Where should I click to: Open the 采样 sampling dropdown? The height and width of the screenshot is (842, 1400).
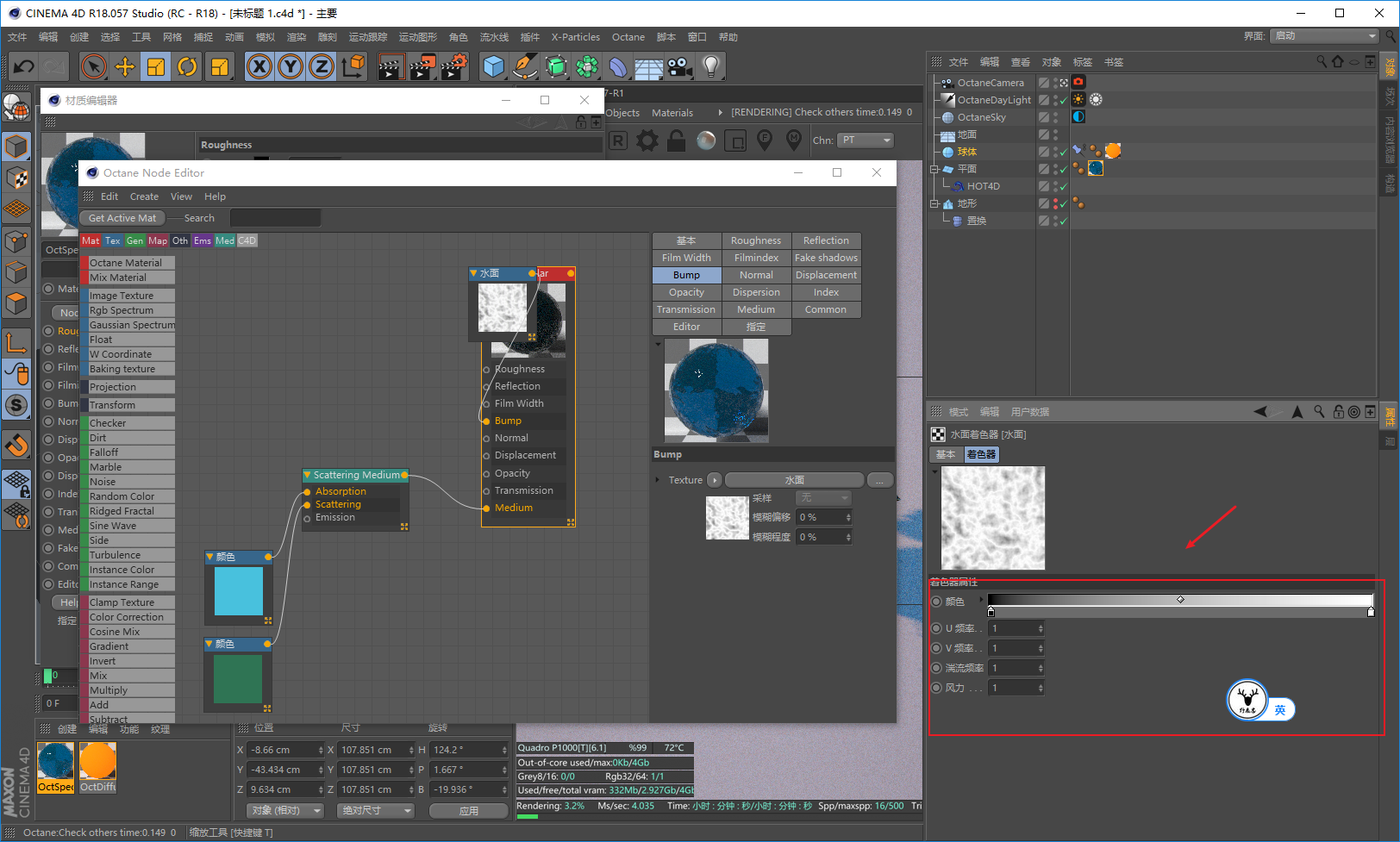coord(824,498)
